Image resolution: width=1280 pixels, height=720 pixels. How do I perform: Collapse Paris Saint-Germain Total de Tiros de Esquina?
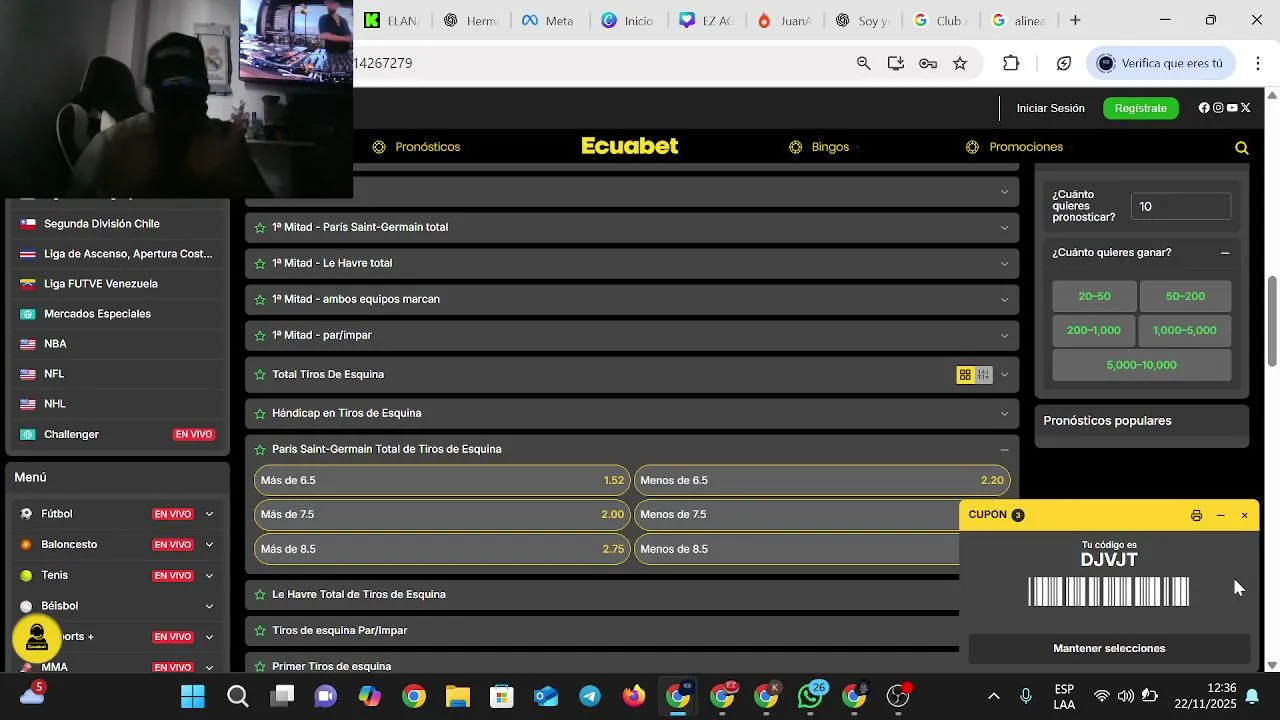click(1004, 450)
